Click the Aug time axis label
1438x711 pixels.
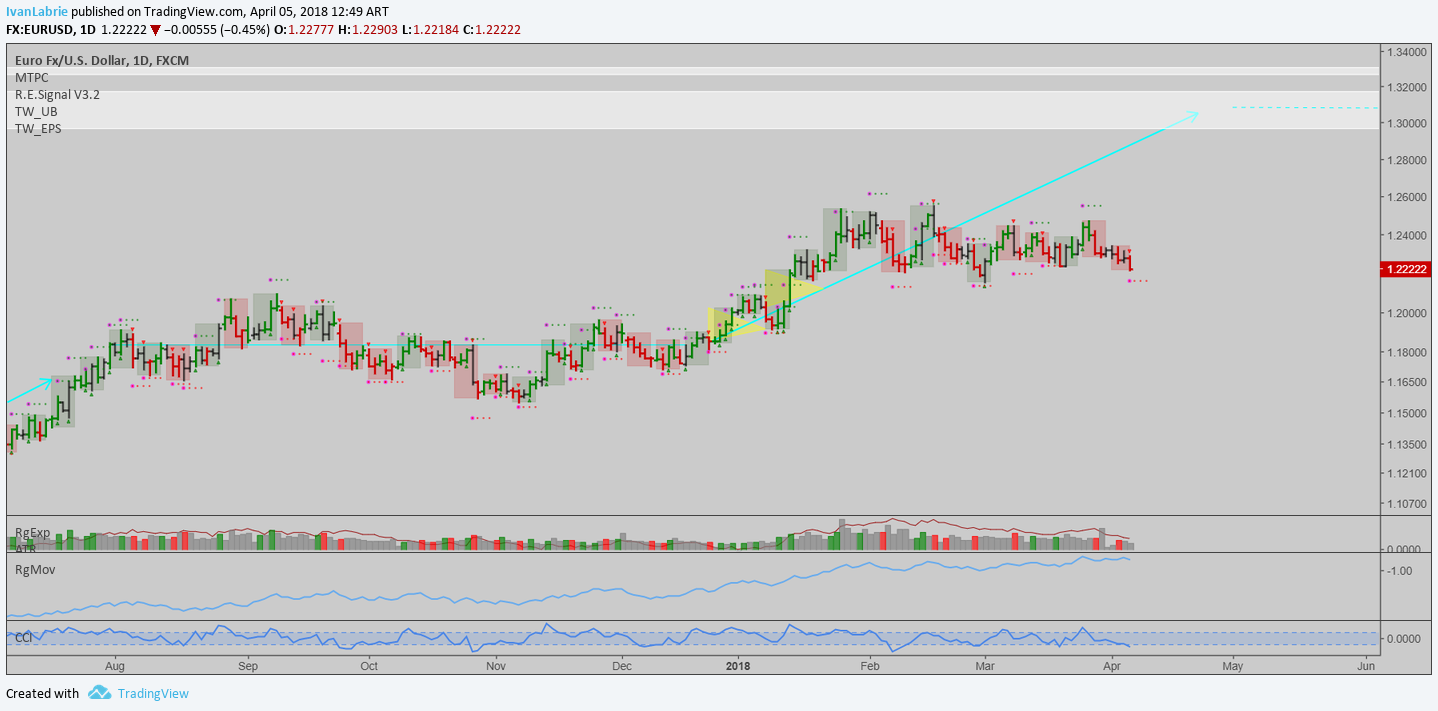pos(114,665)
